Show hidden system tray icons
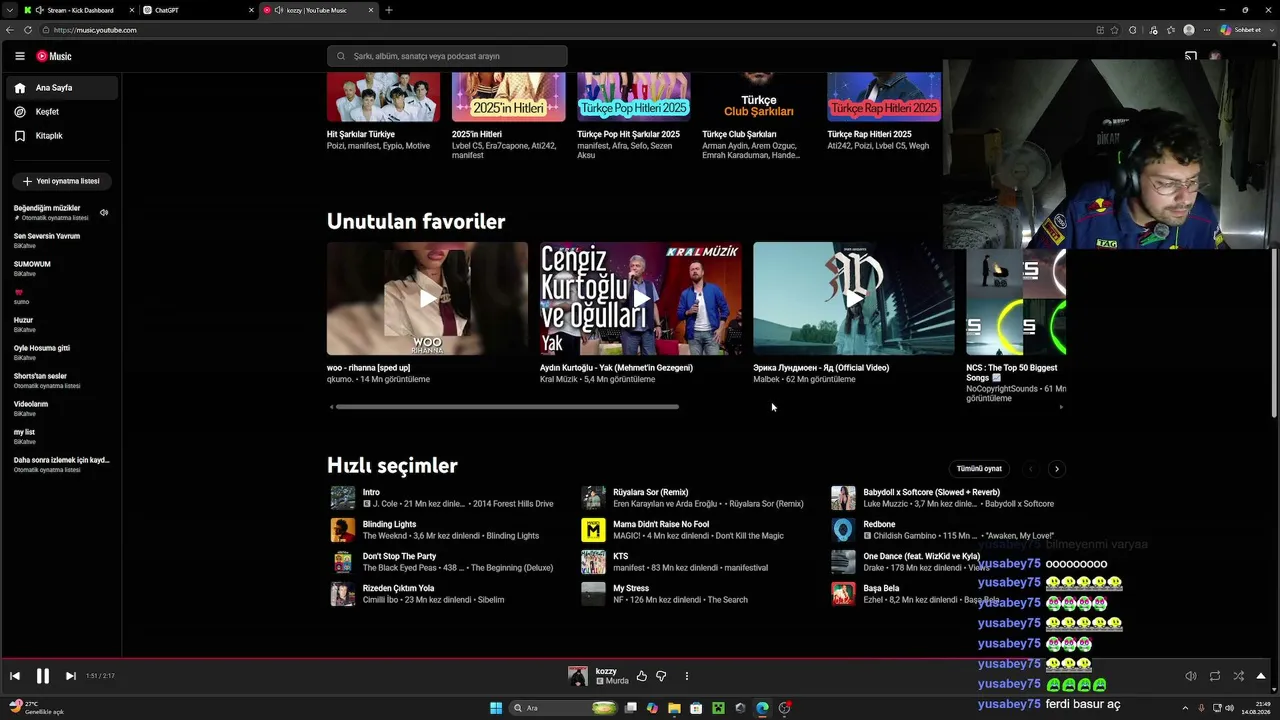Screen dimensions: 1280x720 click(x=1186, y=708)
